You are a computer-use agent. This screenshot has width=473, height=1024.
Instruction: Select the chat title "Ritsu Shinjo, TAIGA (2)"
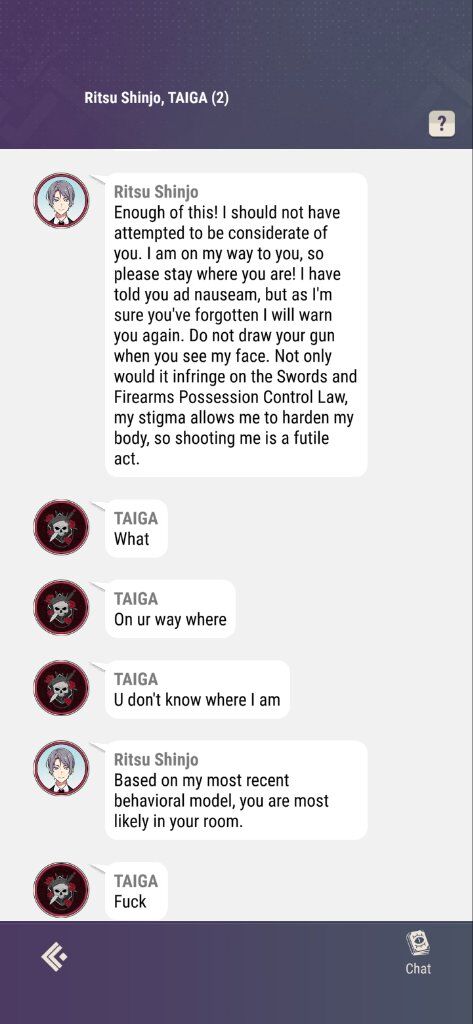coord(157,99)
